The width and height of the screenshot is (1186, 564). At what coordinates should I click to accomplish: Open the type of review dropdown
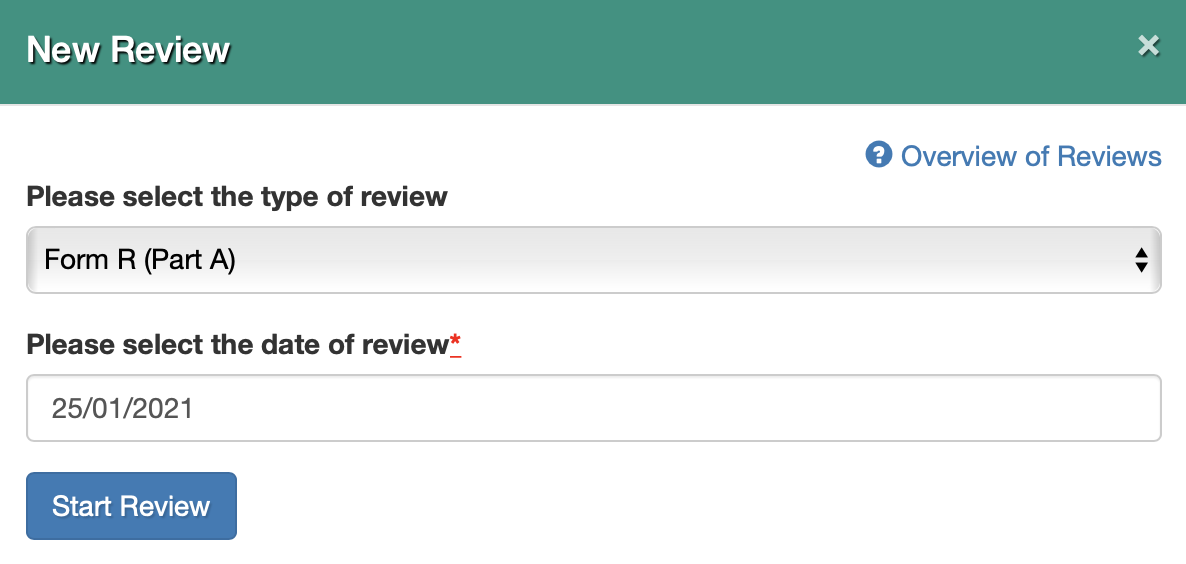pos(594,260)
